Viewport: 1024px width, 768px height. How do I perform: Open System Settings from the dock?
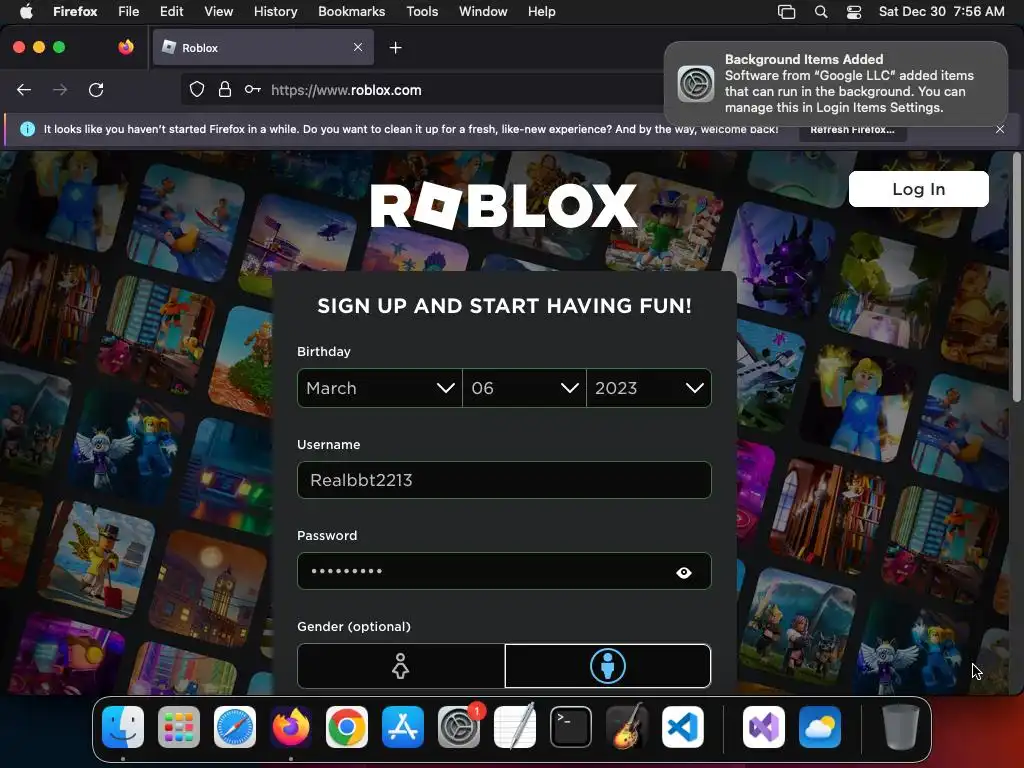click(459, 727)
